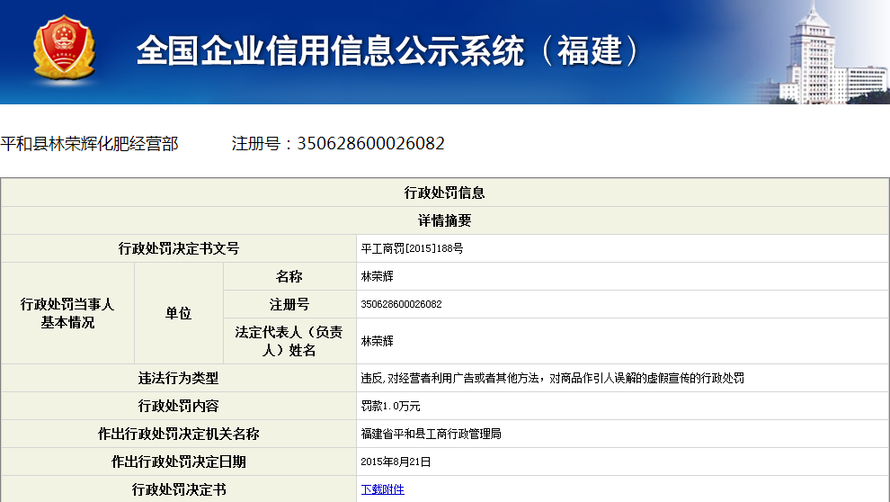This screenshot has width=890, height=502.
Task: Click the building image in the banner
Action: (x=822, y=54)
